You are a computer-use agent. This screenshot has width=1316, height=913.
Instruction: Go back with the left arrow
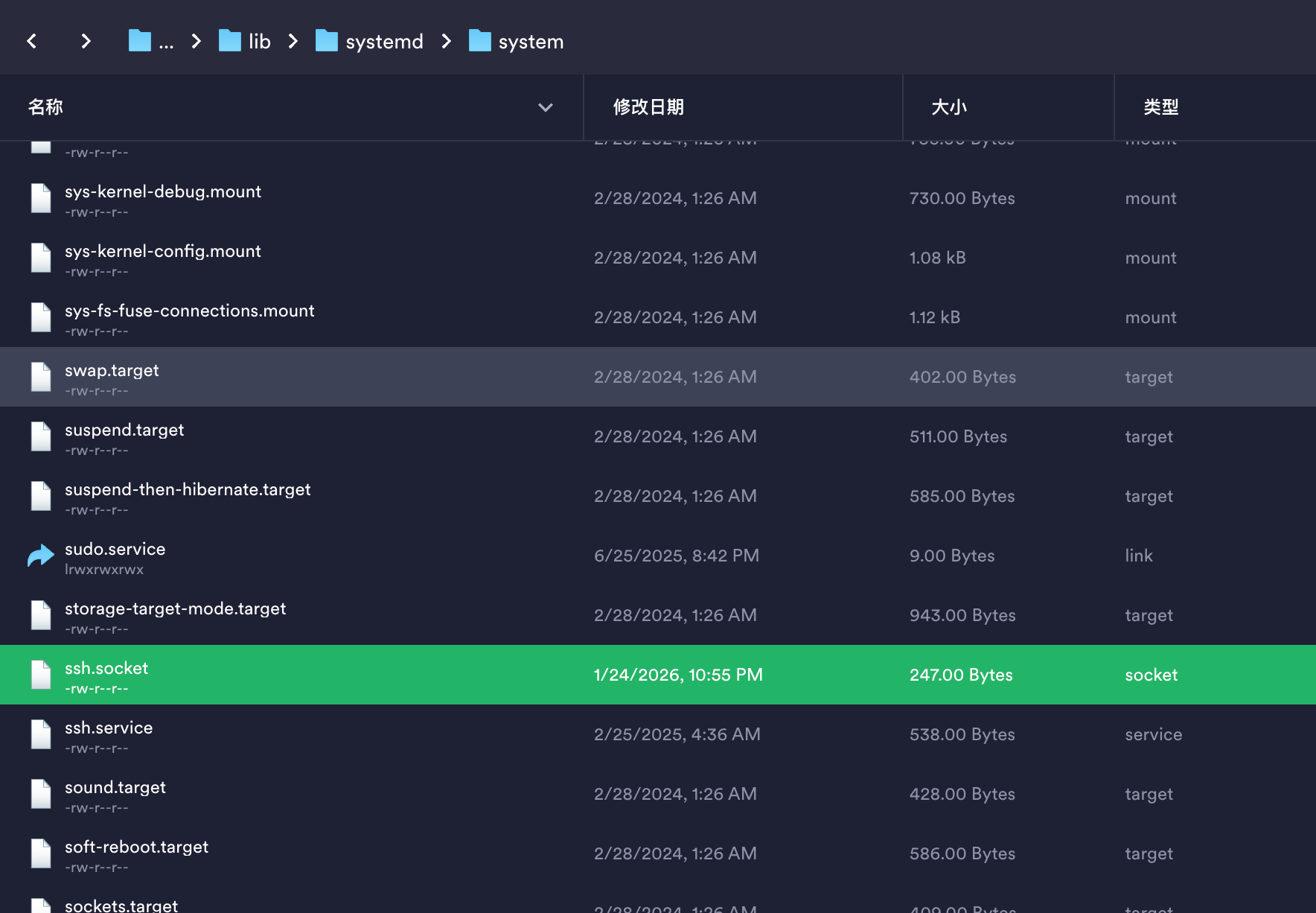[32, 41]
